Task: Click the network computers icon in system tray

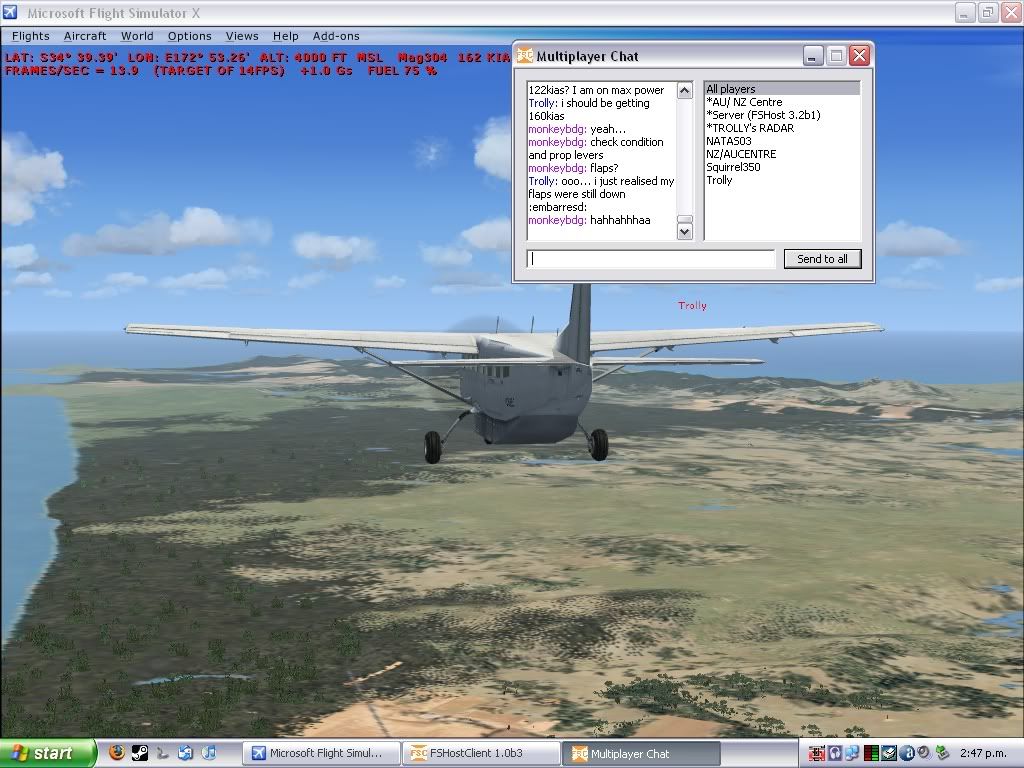Action: coord(852,753)
